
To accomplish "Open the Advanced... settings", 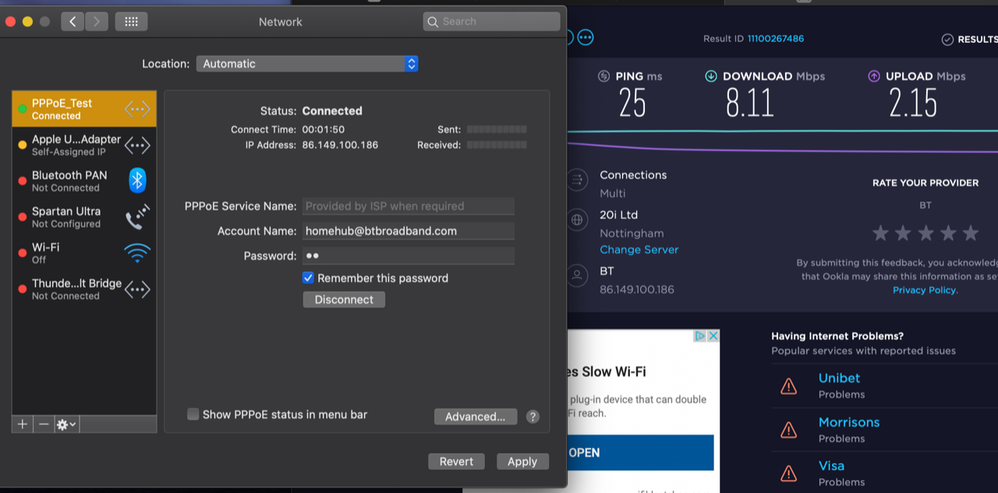I will [x=475, y=417].
